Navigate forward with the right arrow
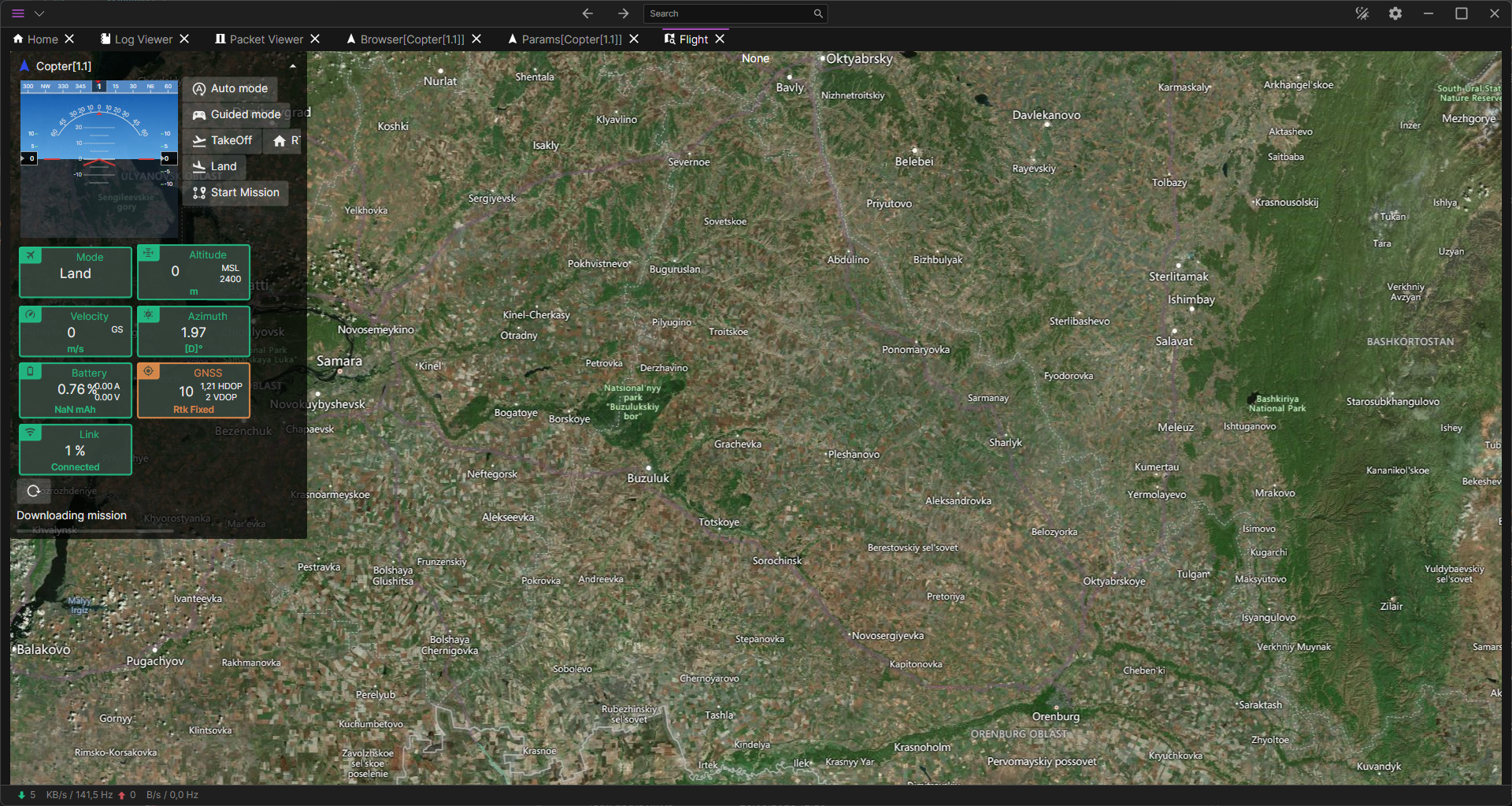The height and width of the screenshot is (806, 1512). pos(623,13)
